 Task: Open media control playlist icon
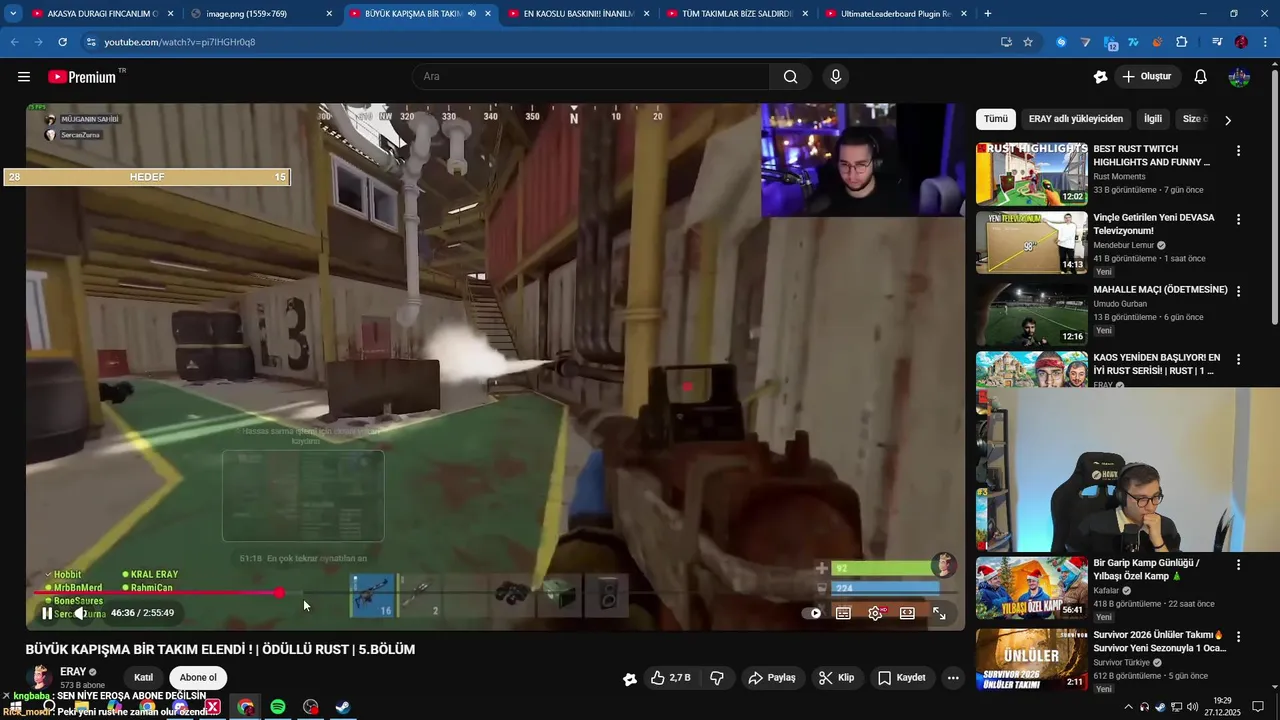point(1217,42)
